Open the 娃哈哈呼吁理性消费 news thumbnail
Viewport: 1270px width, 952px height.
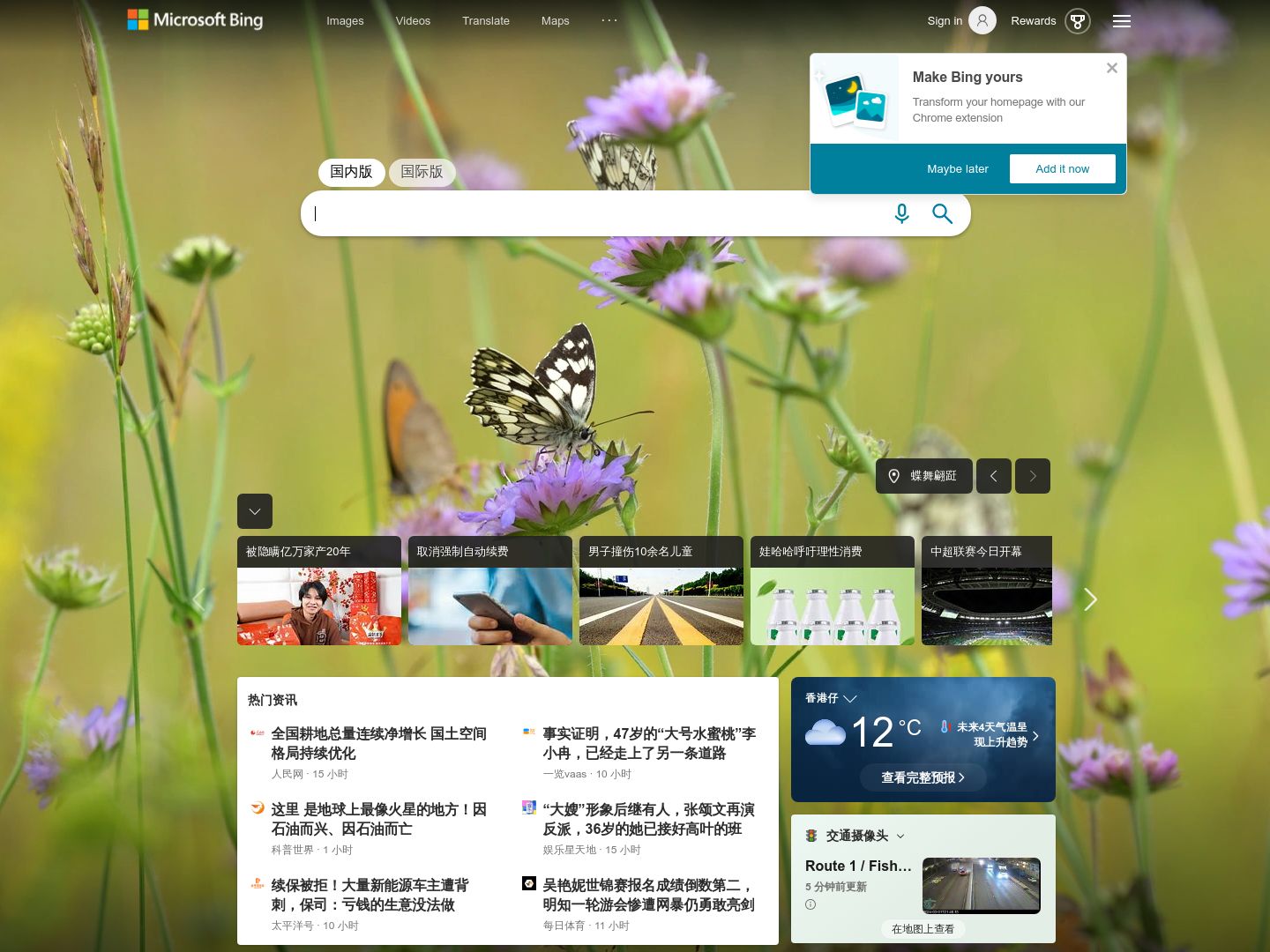832,591
